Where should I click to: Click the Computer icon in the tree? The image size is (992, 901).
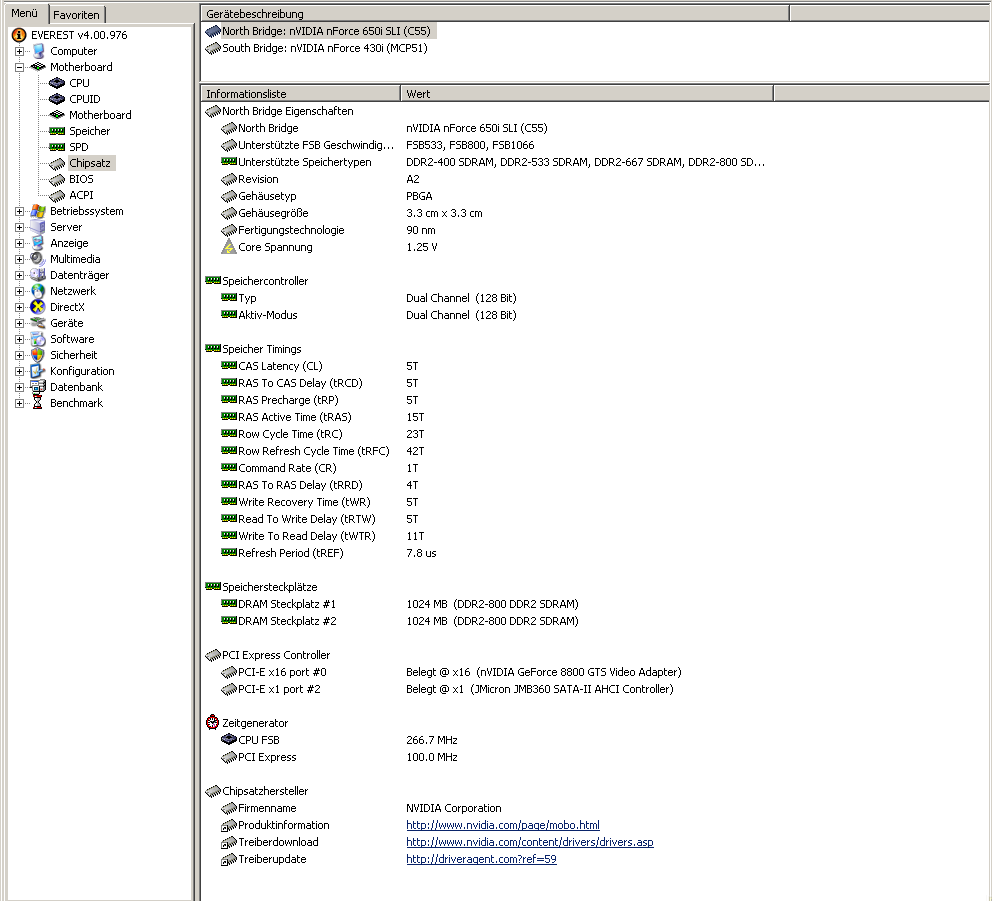click(39, 51)
